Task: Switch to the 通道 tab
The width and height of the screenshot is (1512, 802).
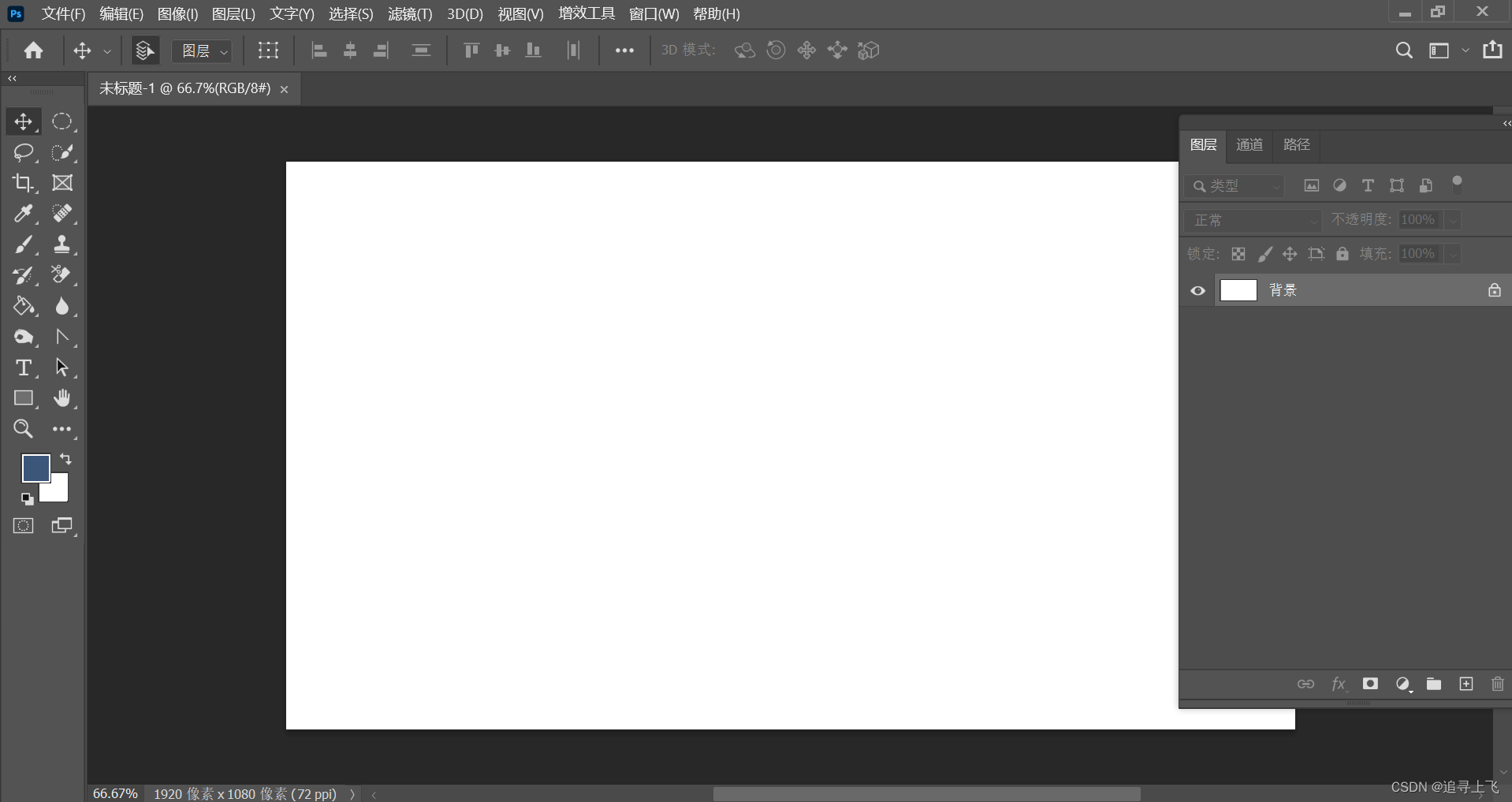Action: [x=1249, y=144]
